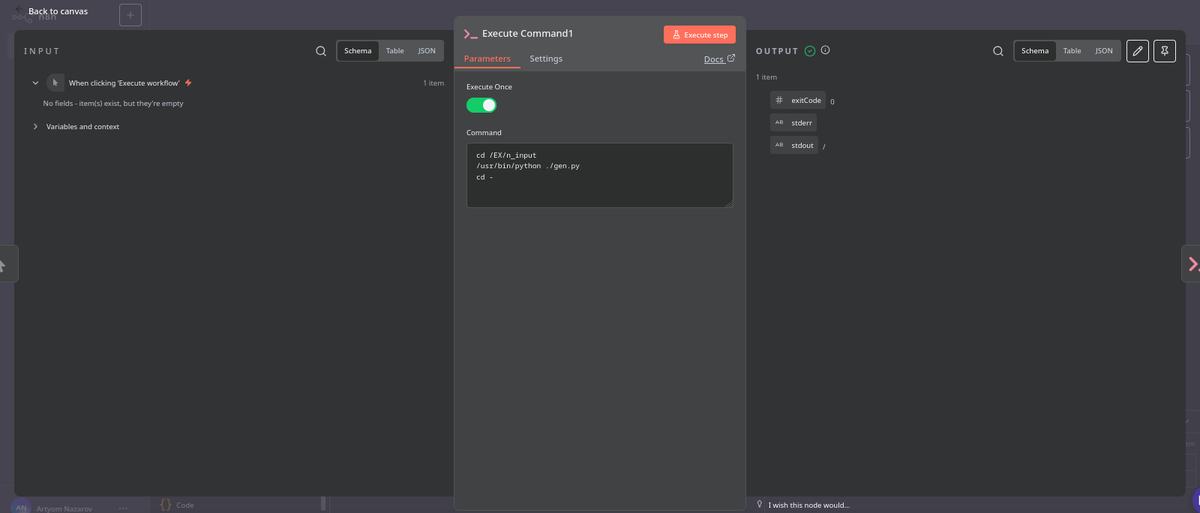This screenshot has height=513, width=1200.
Task: Click the red lightning bolt icon
Action: point(188,83)
